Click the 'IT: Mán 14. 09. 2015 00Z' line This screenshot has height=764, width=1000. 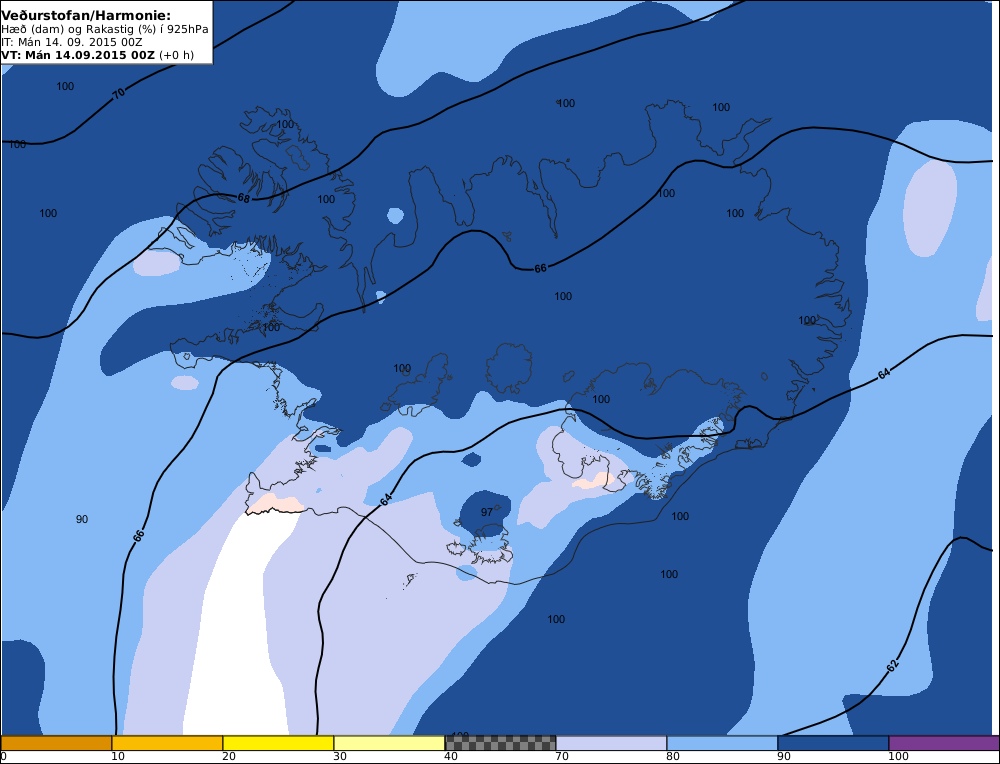71,42
